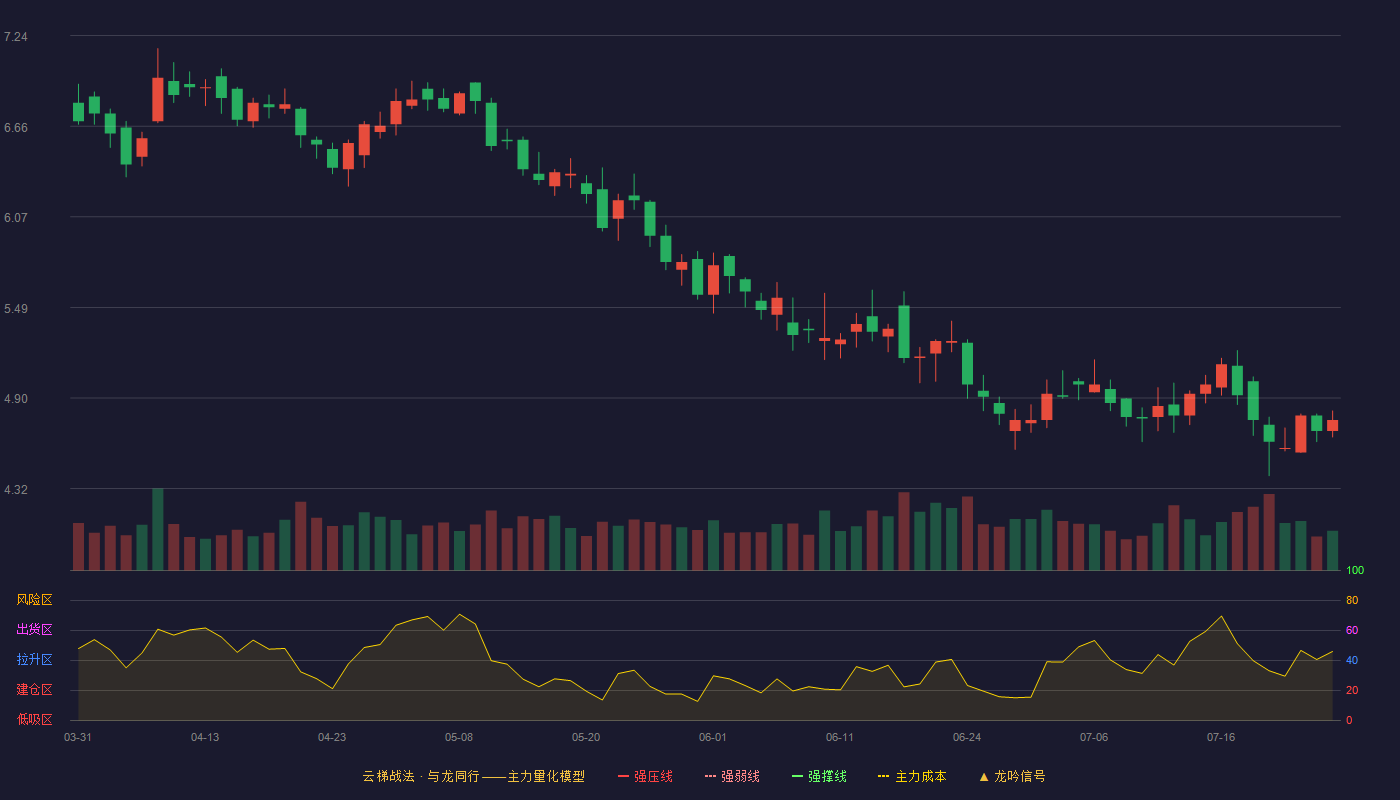The height and width of the screenshot is (800, 1400).
Task: Click the 20 indicator scale label
Action: coord(1352,691)
